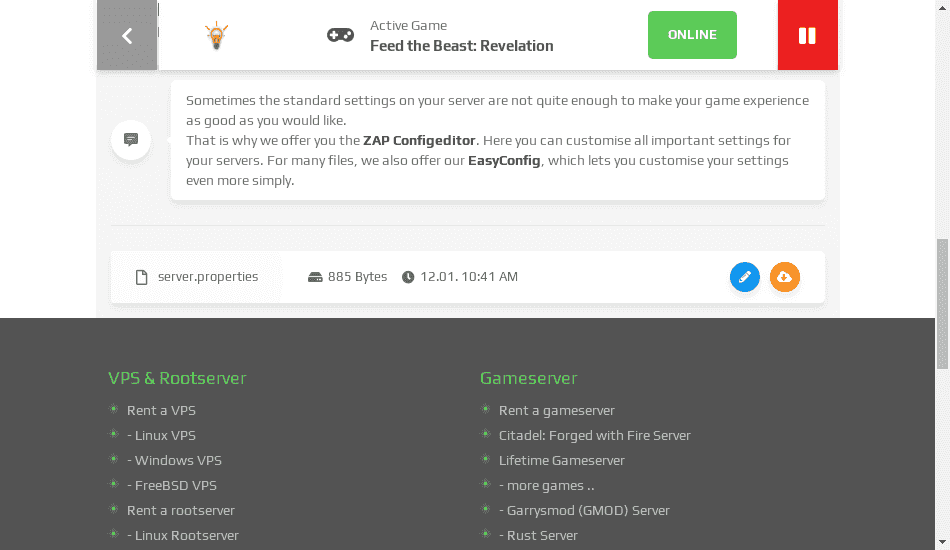Follow the Windows VPS link

pyautogui.click(x=174, y=460)
